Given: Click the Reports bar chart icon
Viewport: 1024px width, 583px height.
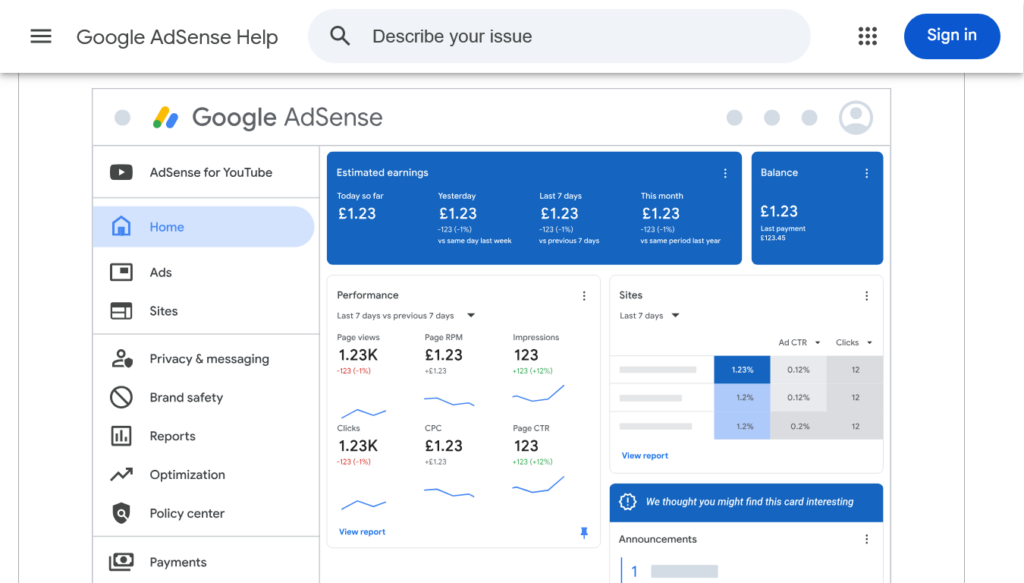Looking at the screenshot, I should [x=121, y=435].
